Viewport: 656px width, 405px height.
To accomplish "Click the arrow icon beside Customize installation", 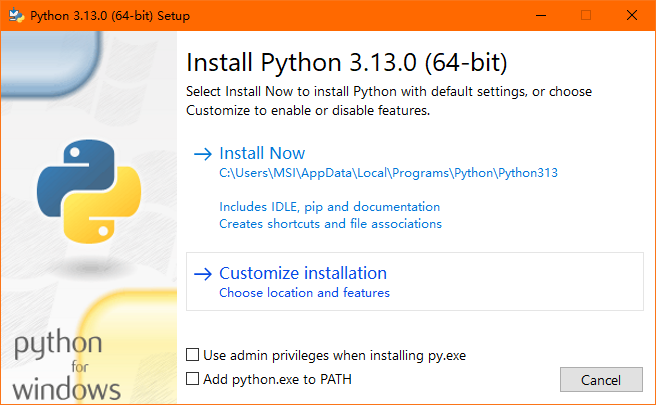I will (203, 273).
